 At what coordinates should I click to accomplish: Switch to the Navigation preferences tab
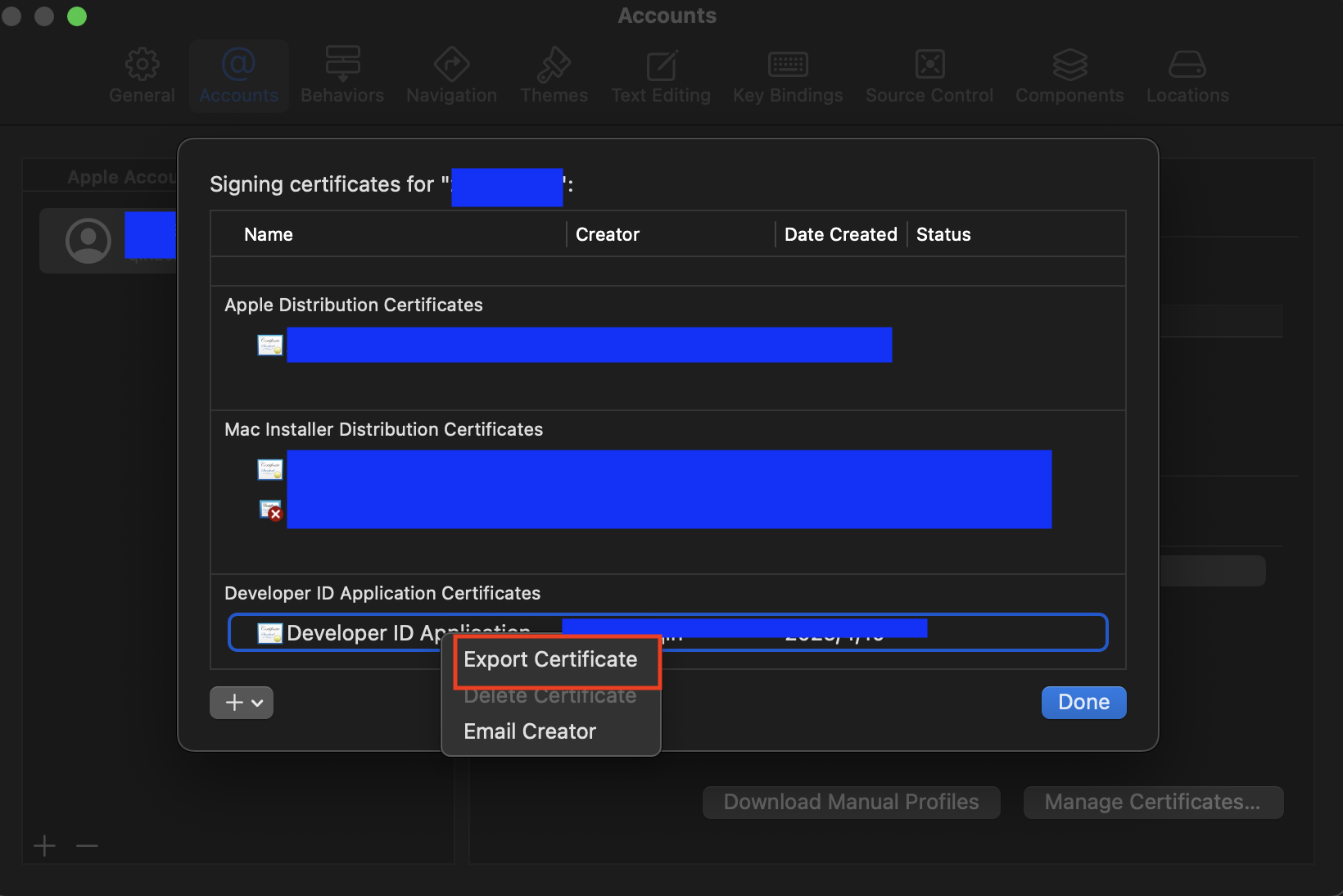(451, 75)
